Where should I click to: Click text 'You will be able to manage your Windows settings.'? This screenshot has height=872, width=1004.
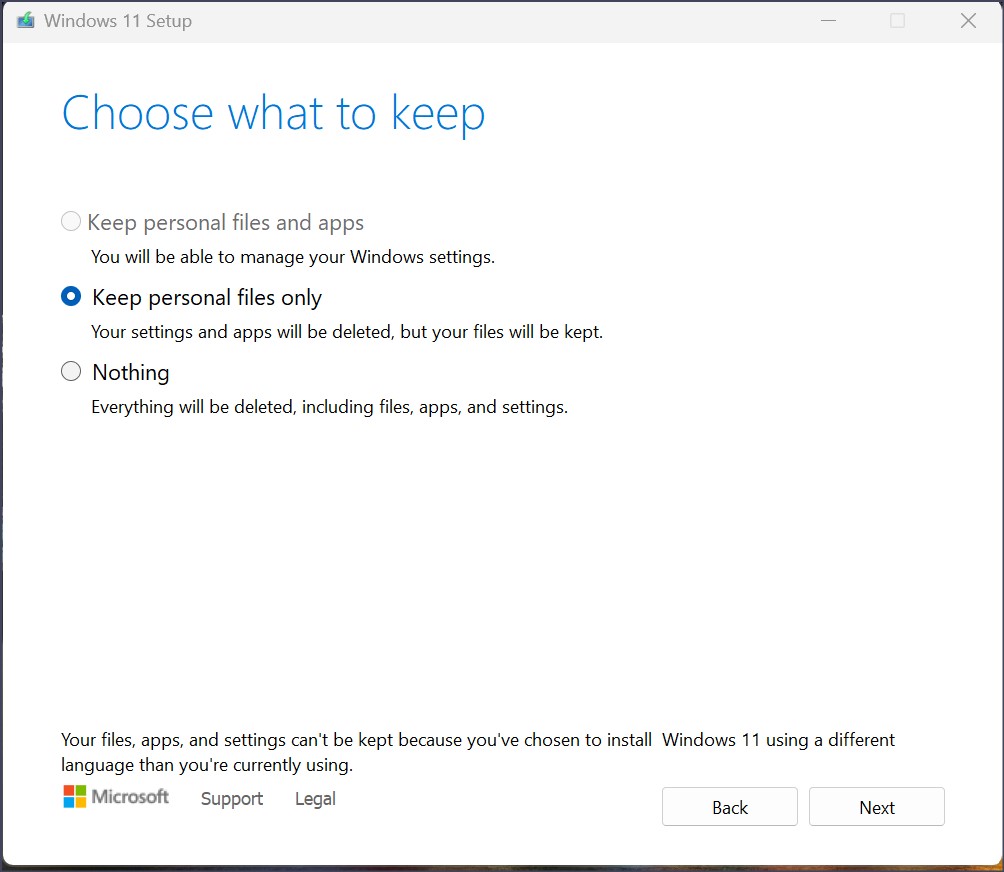(x=293, y=257)
